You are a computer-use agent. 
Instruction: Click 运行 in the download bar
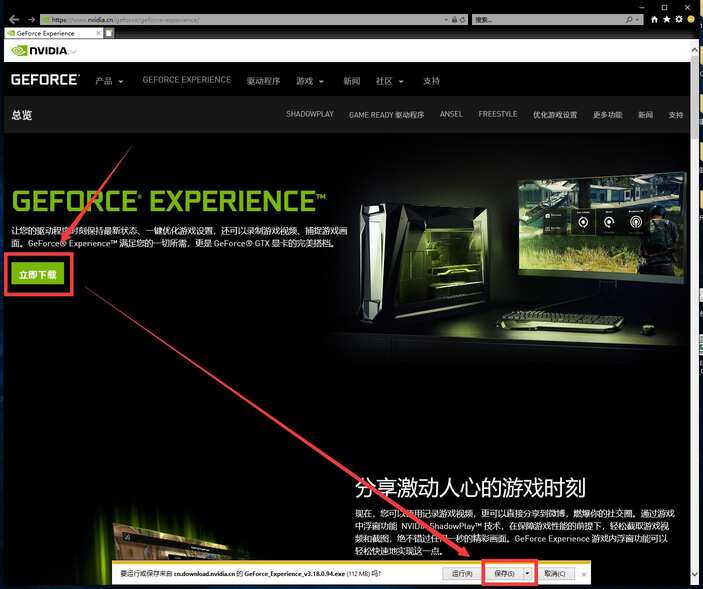[461, 573]
